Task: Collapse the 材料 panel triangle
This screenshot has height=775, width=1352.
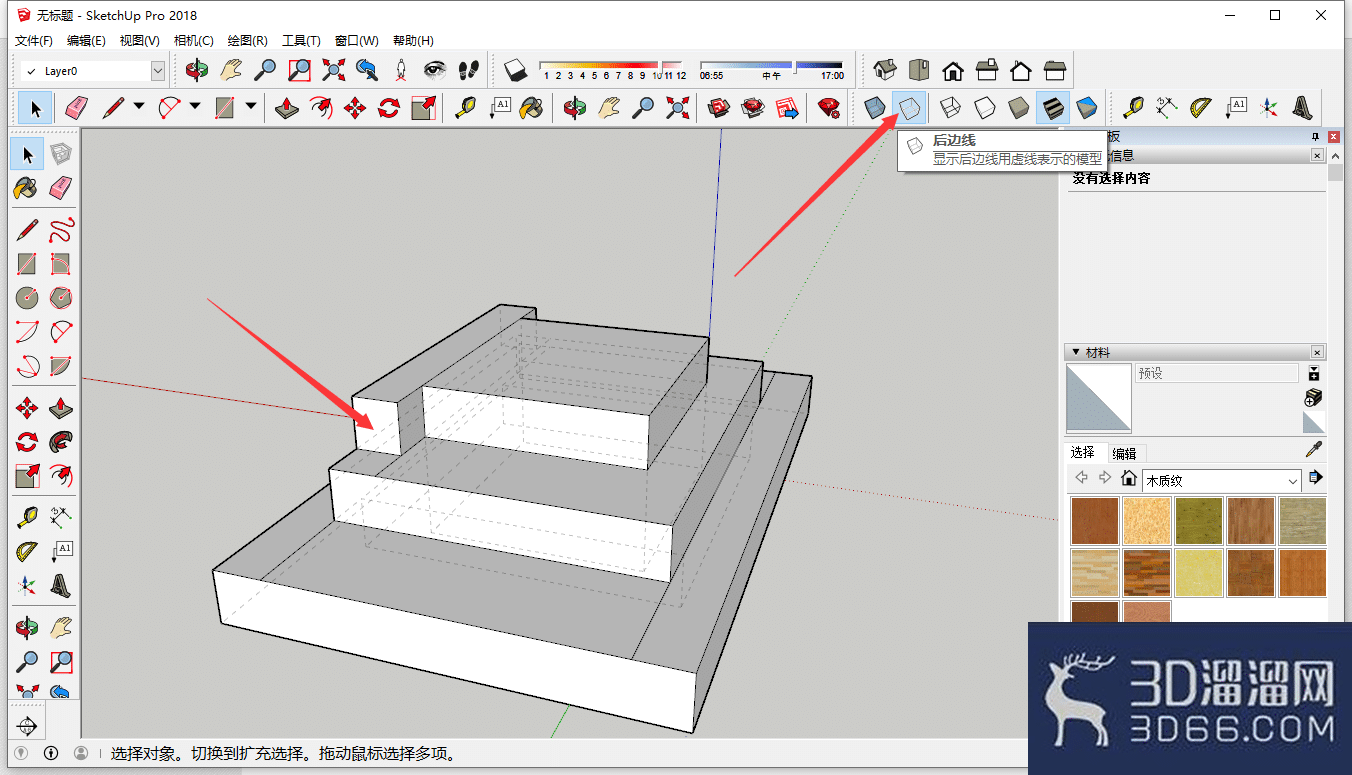Action: pos(1075,352)
